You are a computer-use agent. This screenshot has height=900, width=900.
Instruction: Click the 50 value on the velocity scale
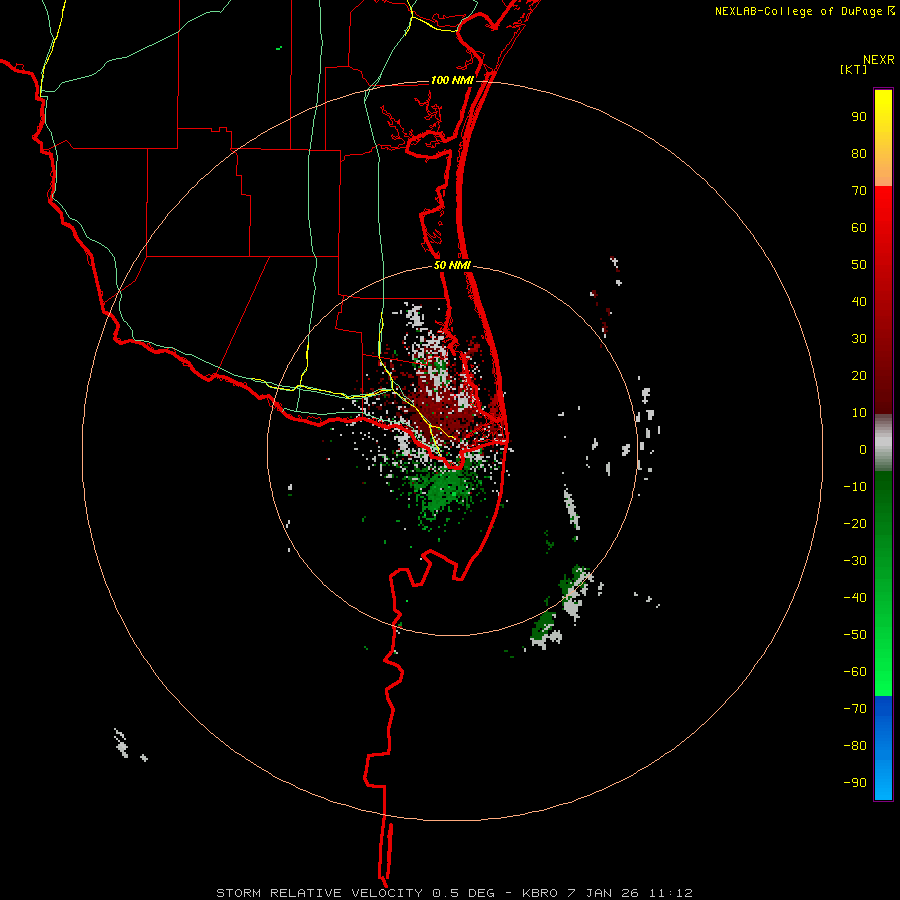[x=859, y=265]
